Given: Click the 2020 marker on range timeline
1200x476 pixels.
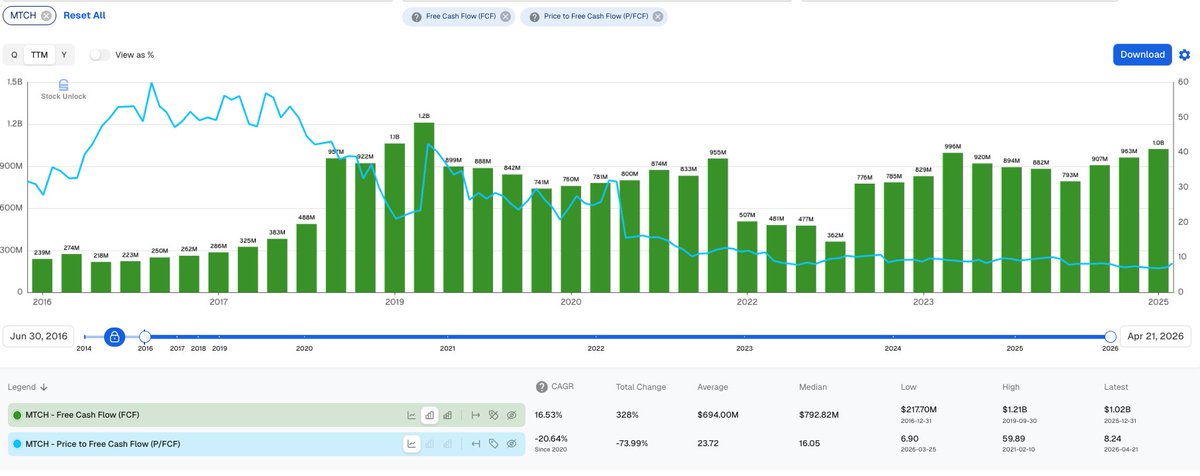Looking at the screenshot, I should click(305, 348).
